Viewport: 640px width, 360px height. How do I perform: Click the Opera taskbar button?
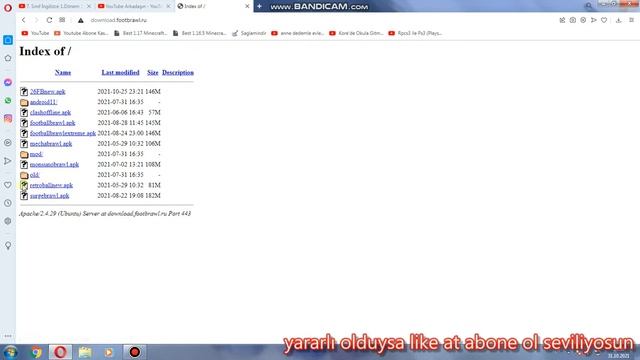pos(60,352)
